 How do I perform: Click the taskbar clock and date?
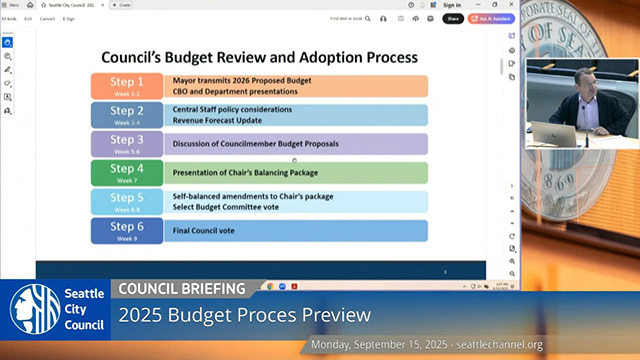click(500, 286)
